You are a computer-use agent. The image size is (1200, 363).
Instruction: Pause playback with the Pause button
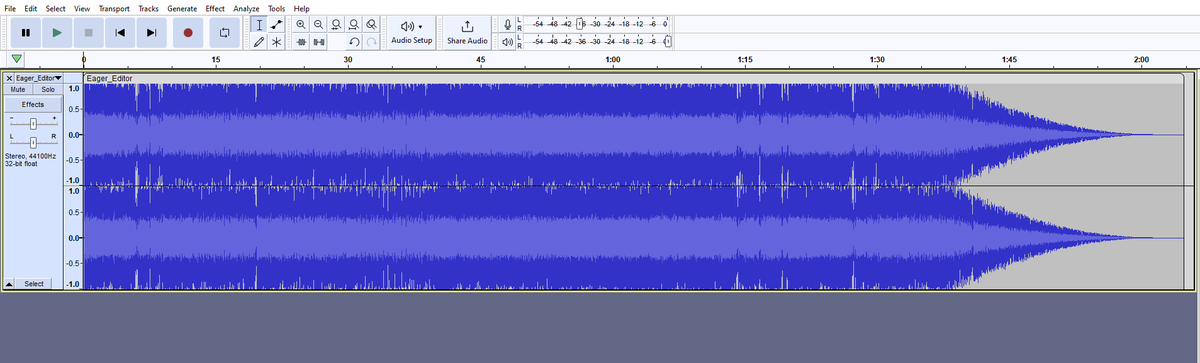click(25, 33)
